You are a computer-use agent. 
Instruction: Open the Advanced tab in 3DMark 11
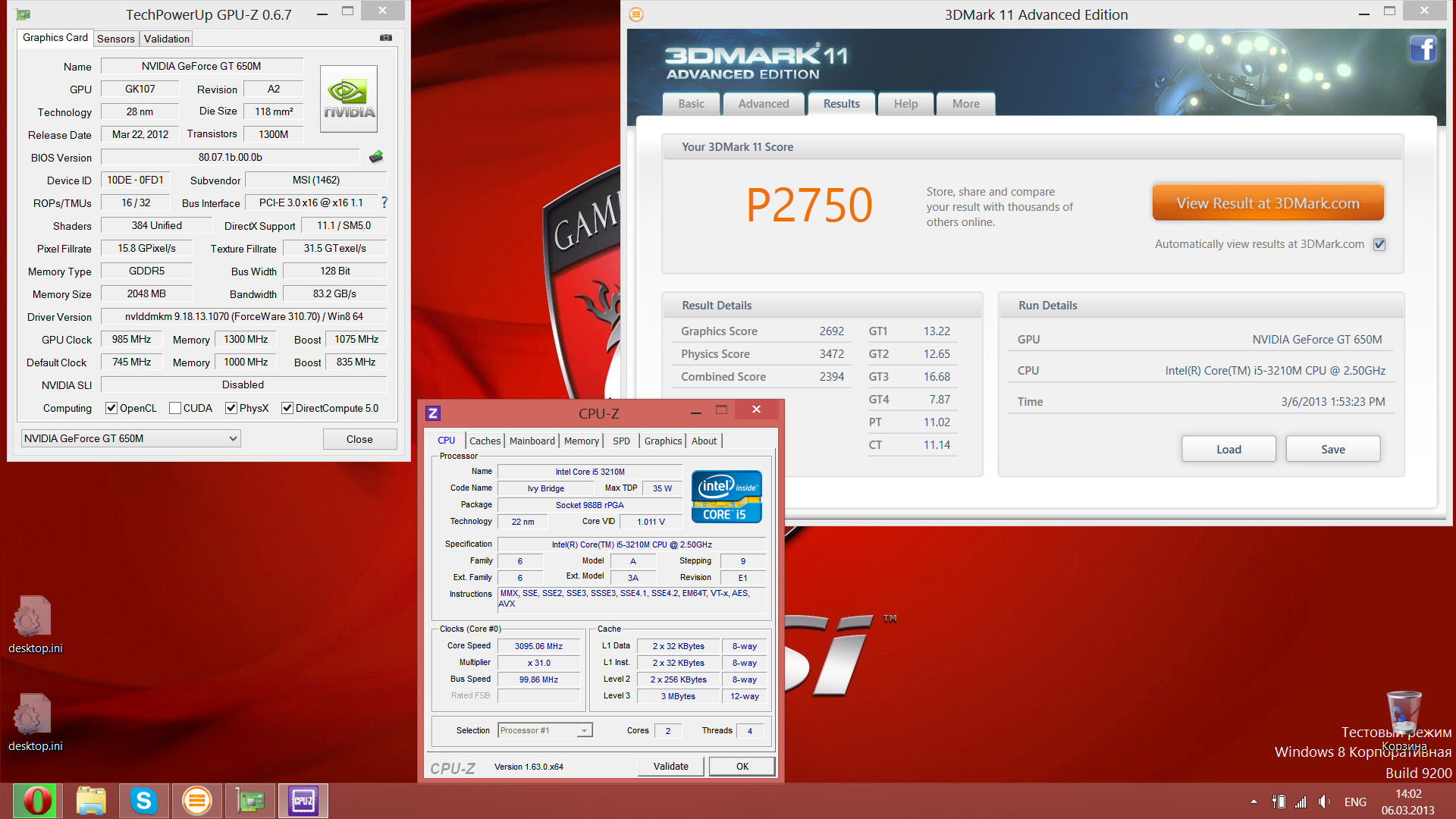(764, 104)
